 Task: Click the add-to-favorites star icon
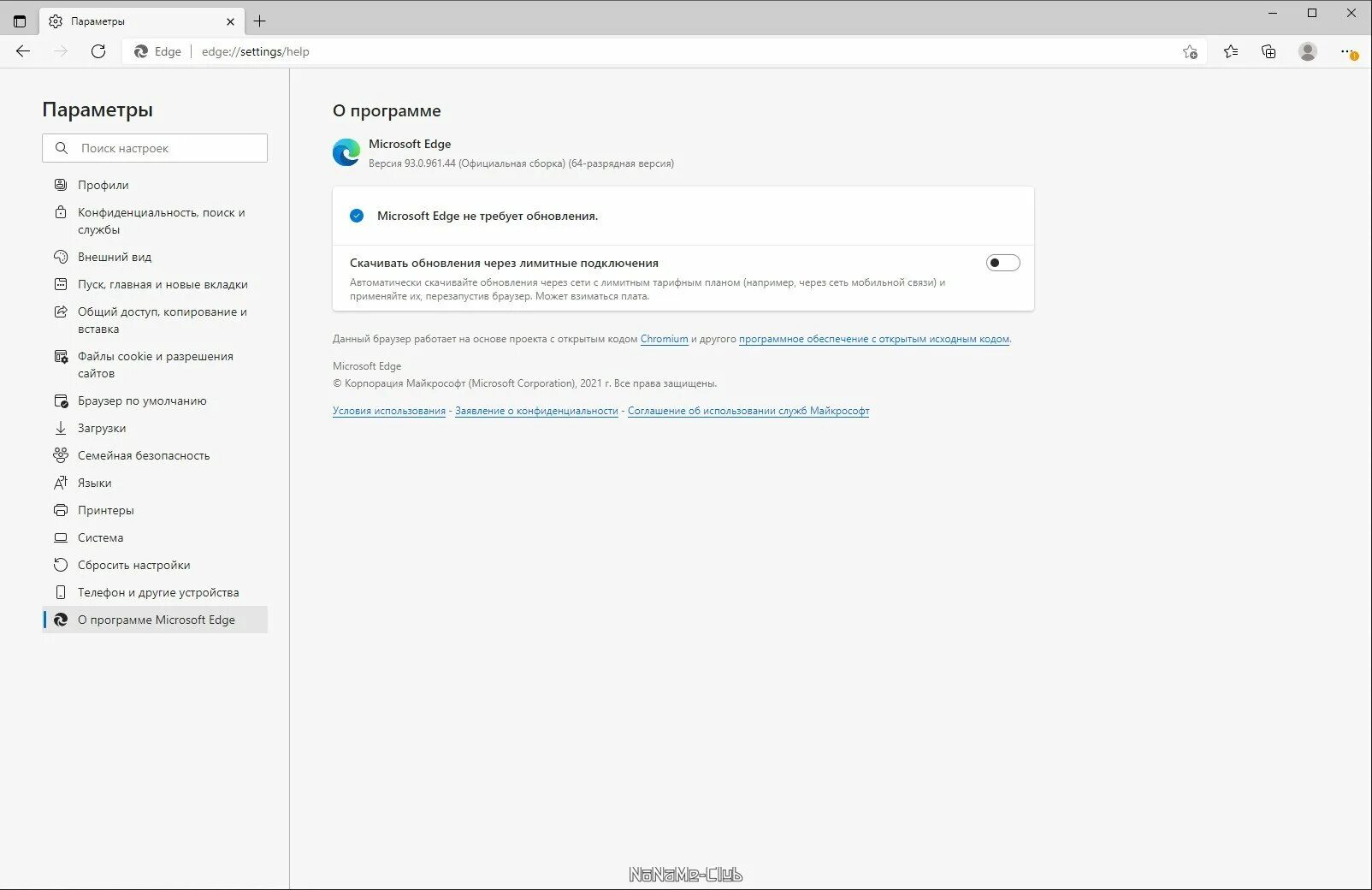click(x=1190, y=52)
